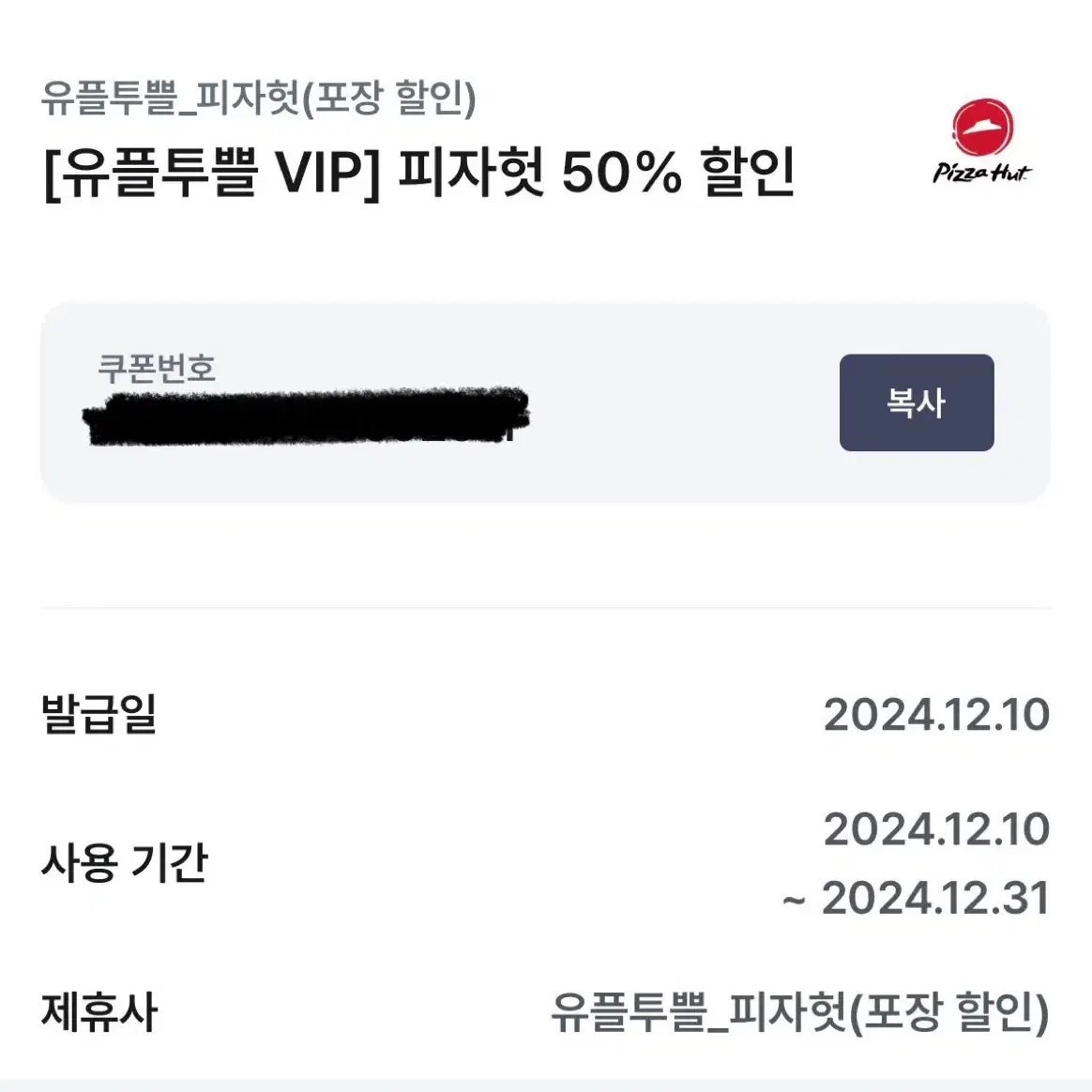Click the 복사 copy button
Image resolution: width=1092 pixels, height=1092 pixels.
point(917,402)
